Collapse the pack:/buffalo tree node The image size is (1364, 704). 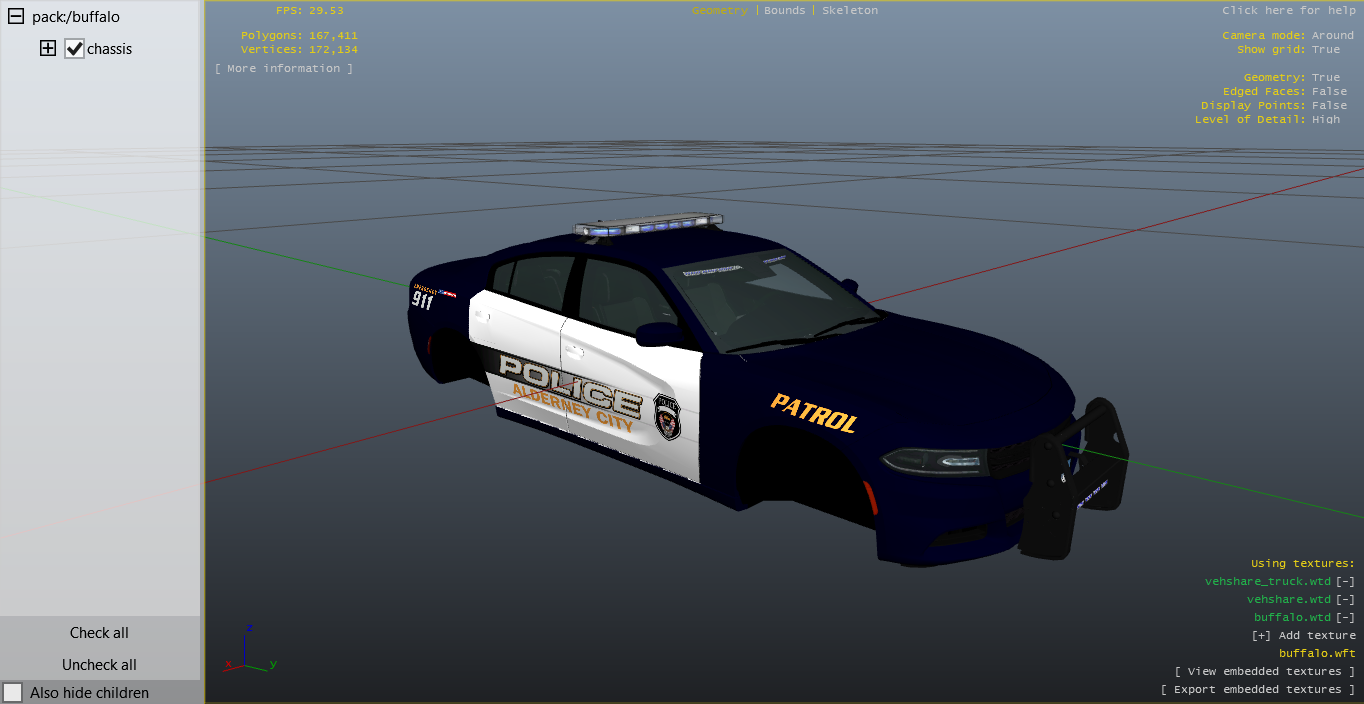click(x=16, y=17)
